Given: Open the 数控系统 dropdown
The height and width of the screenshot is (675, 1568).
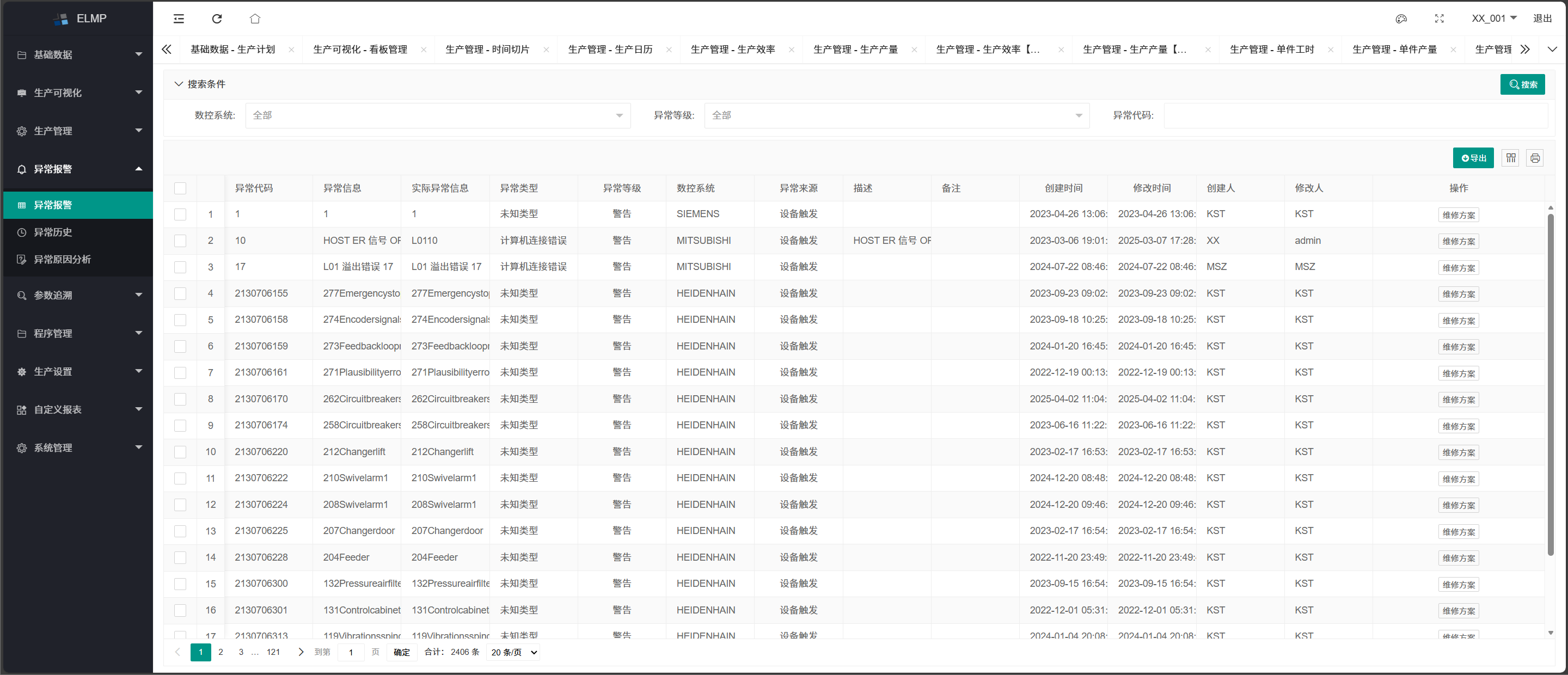Looking at the screenshot, I should [438, 115].
